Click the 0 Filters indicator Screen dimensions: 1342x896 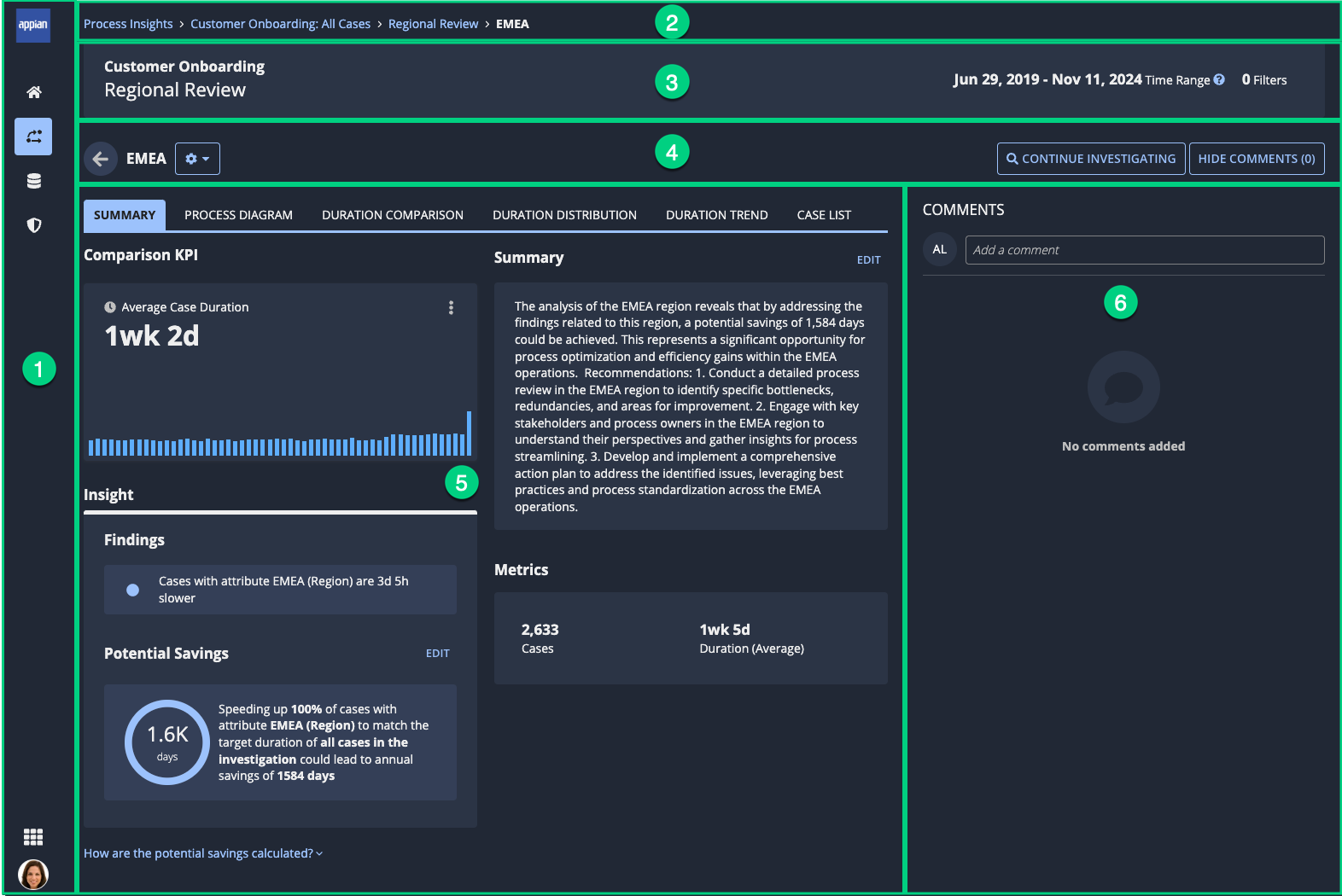click(x=1263, y=79)
